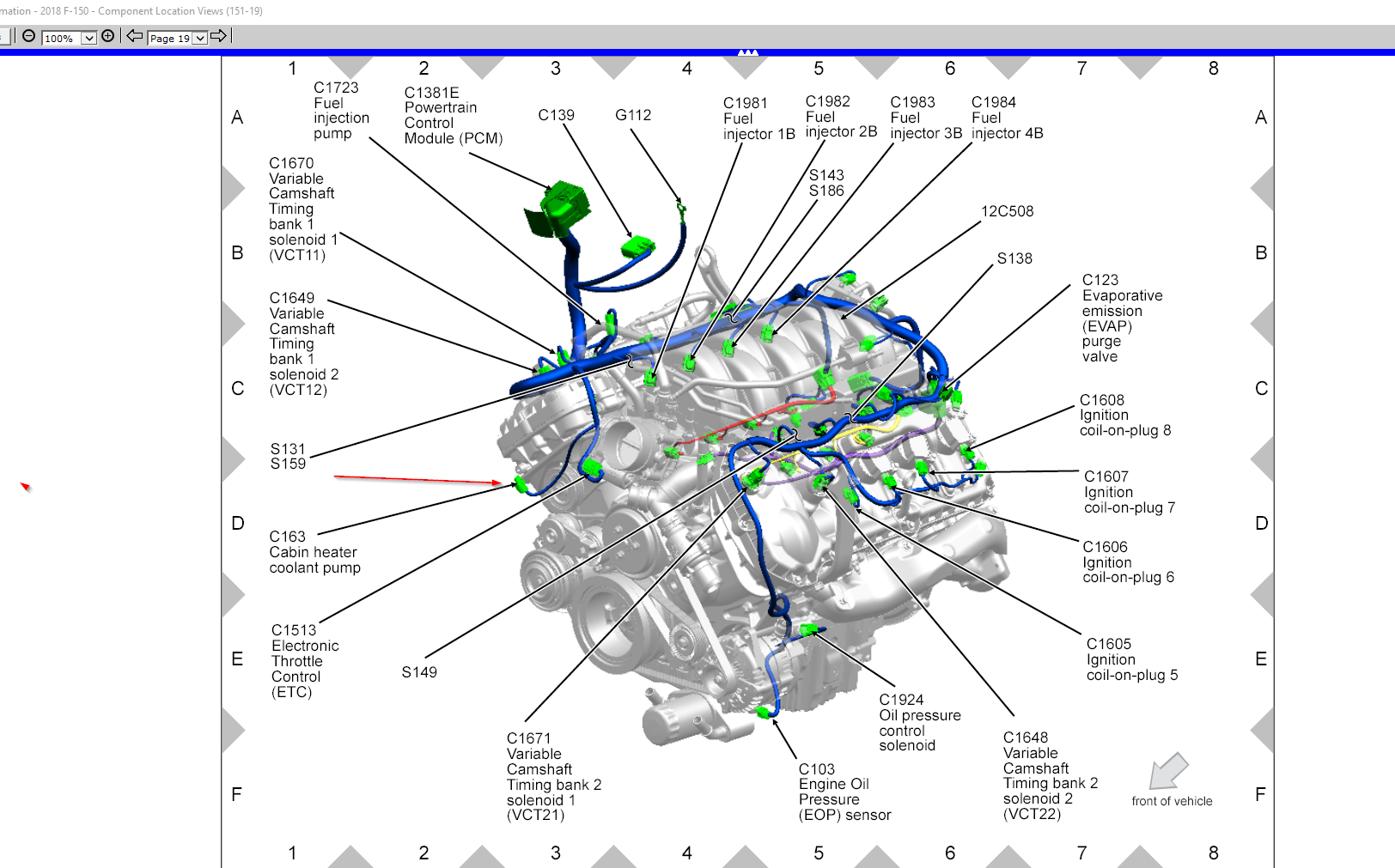Go to next page with right arrow
Viewport: 1395px width, 868px height.
tap(218, 36)
